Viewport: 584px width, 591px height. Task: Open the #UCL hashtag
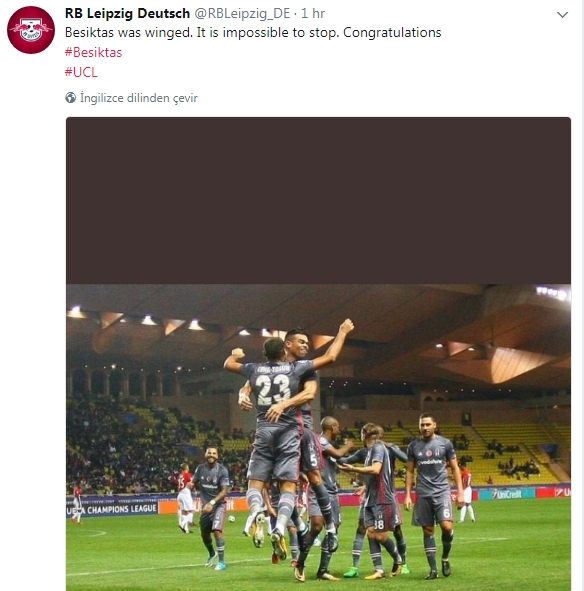point(81,72)
